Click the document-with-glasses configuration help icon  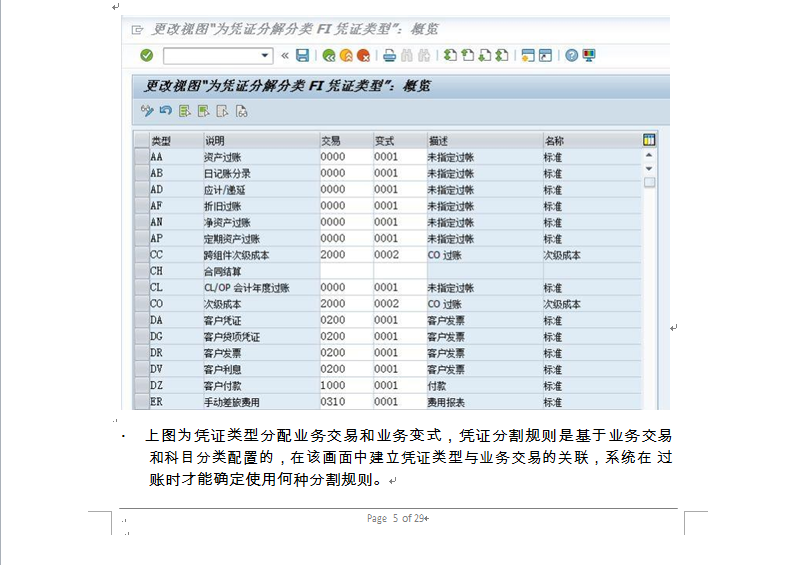tap(242, 111)
